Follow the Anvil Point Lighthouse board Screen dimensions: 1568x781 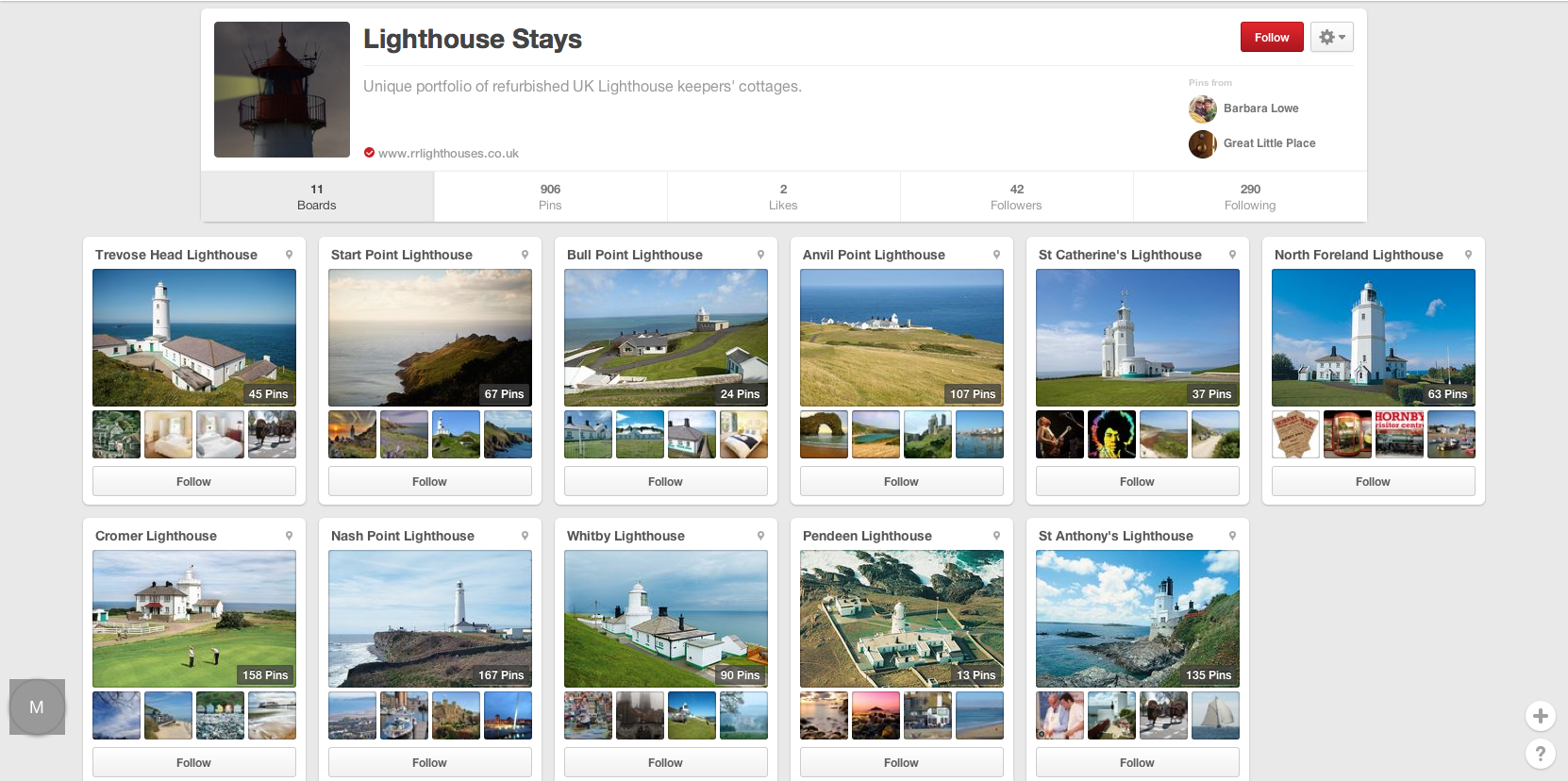(901, 481)
